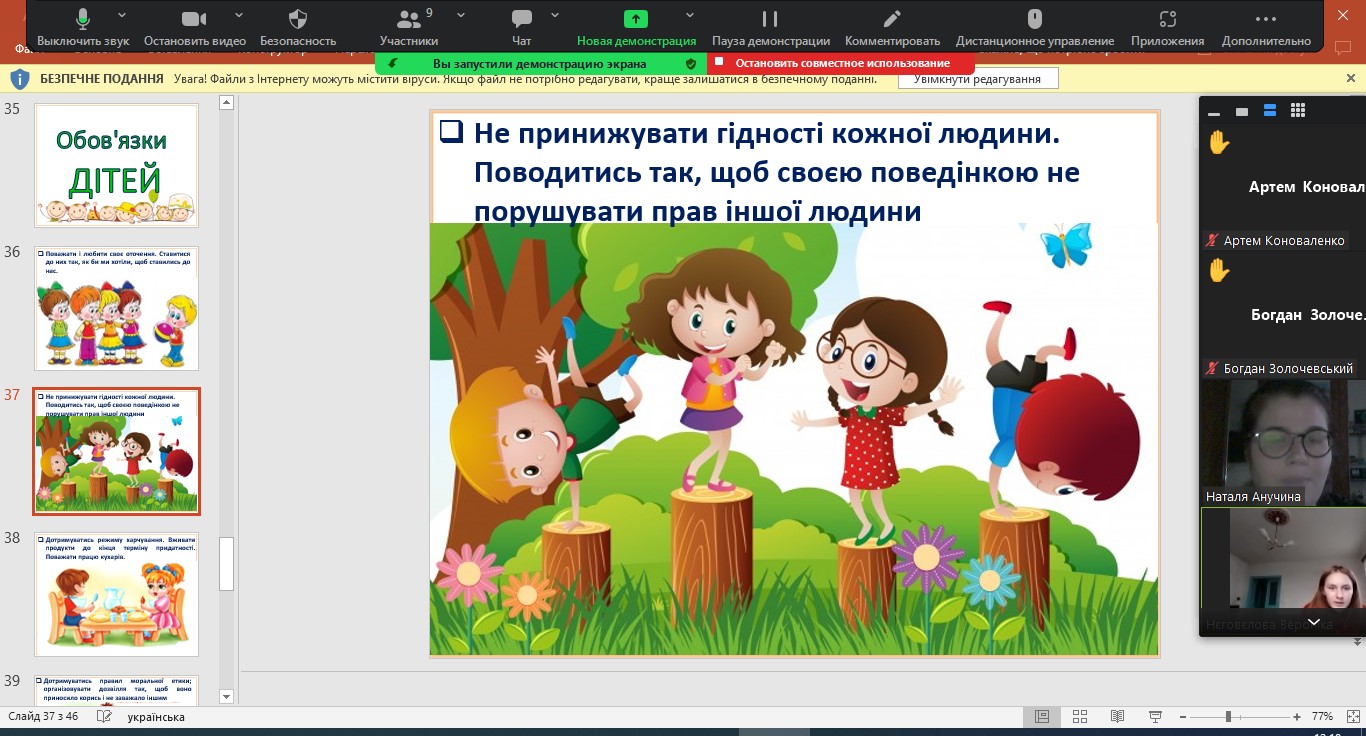The height and width of the screenshot is (736, 1366).
Task: Expand audio options arrow next to microphone
Action: click(x=122, y=15)
